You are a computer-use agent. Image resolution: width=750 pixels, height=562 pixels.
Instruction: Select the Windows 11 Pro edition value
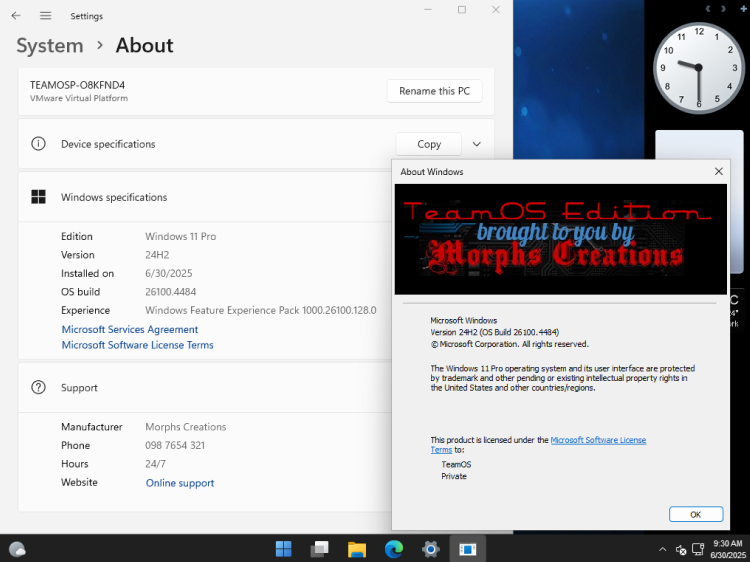(181, 236)
